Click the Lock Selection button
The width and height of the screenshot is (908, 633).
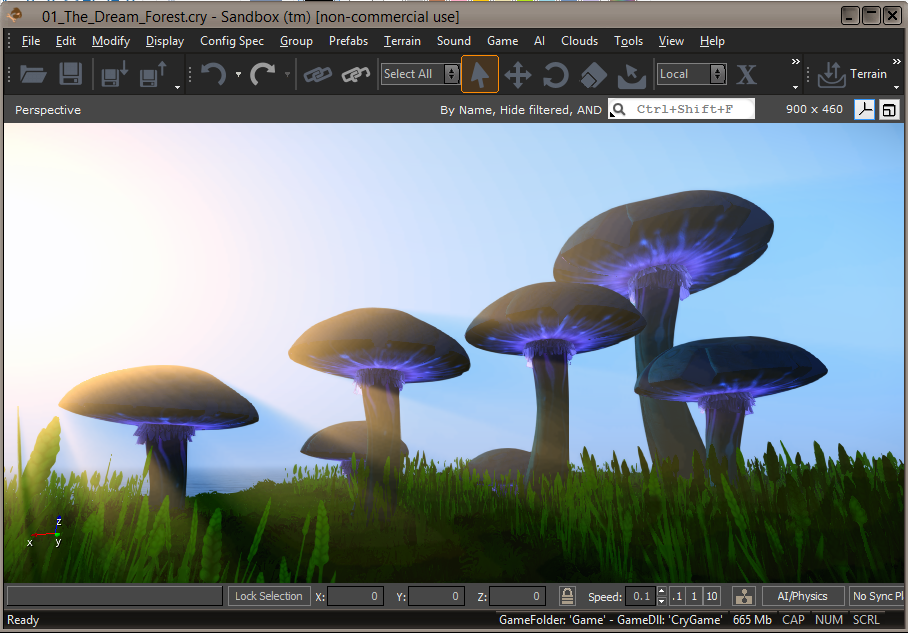click(269, 596)
